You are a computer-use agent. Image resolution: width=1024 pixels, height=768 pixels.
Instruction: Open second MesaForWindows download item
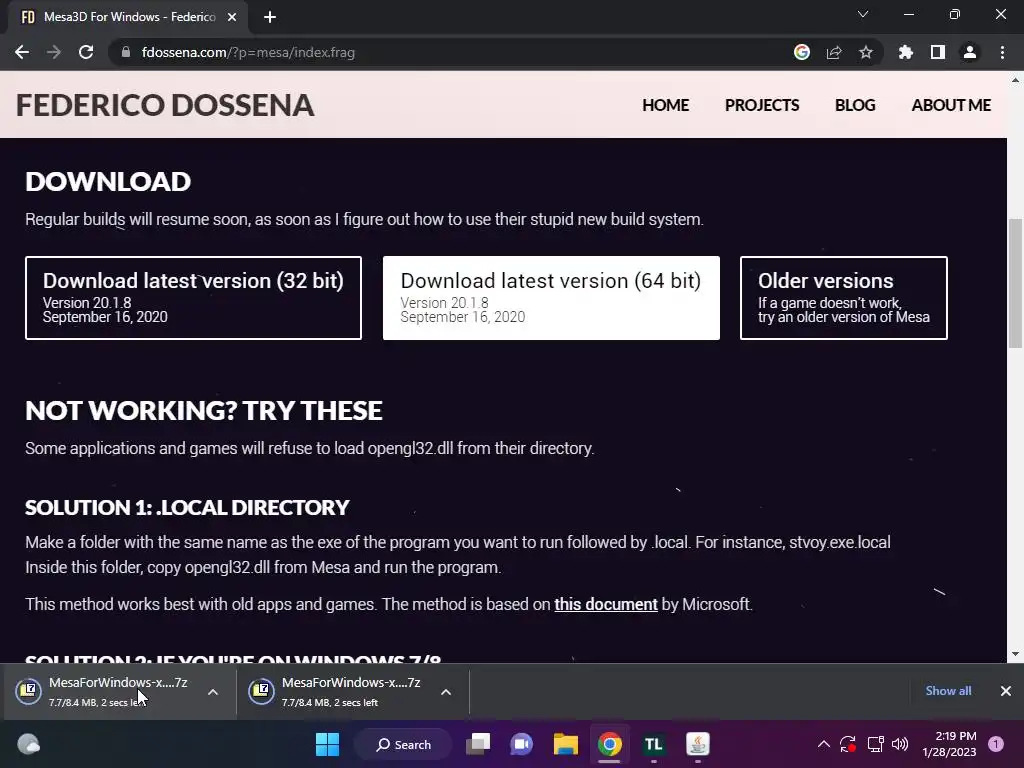point(351,692)
